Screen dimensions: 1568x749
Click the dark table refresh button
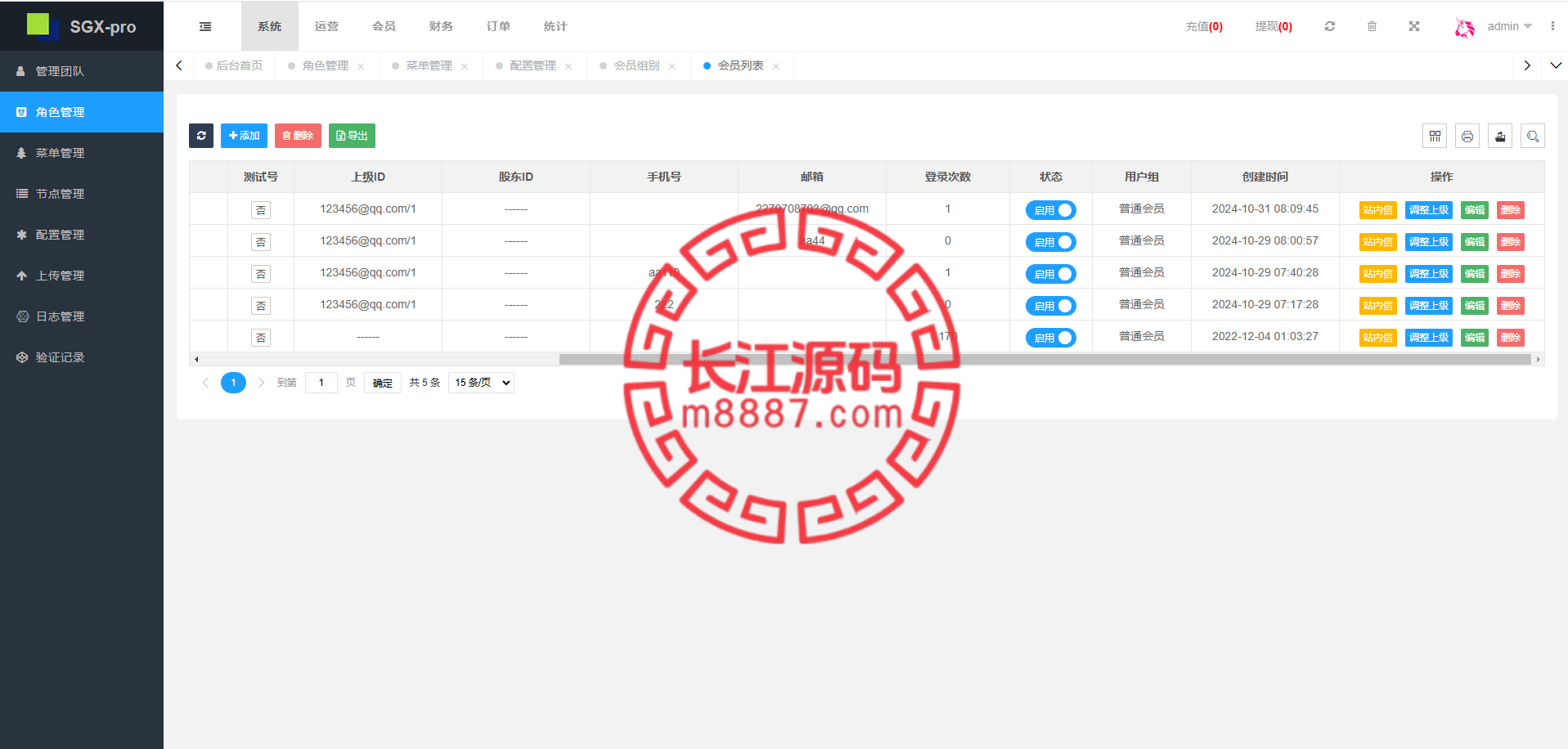pos(201,136)
